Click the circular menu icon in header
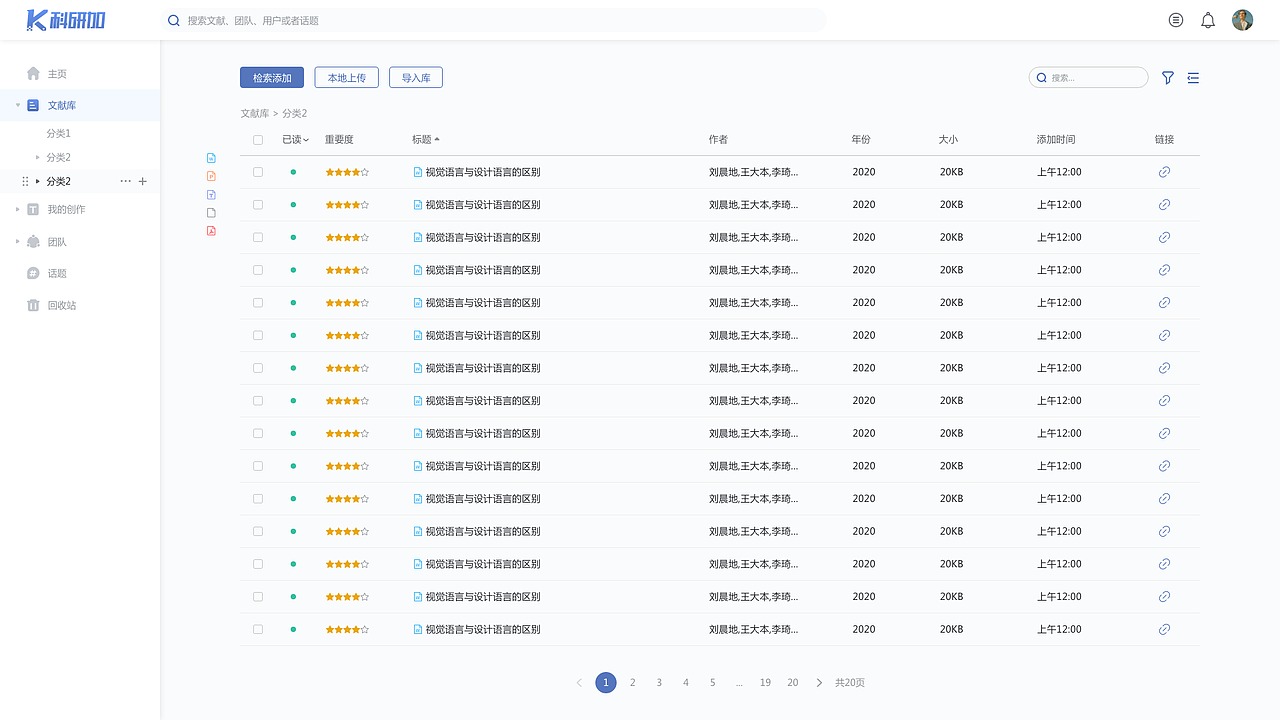The width and height of the screenshot is (1280, 720). tap(1176, 20)
